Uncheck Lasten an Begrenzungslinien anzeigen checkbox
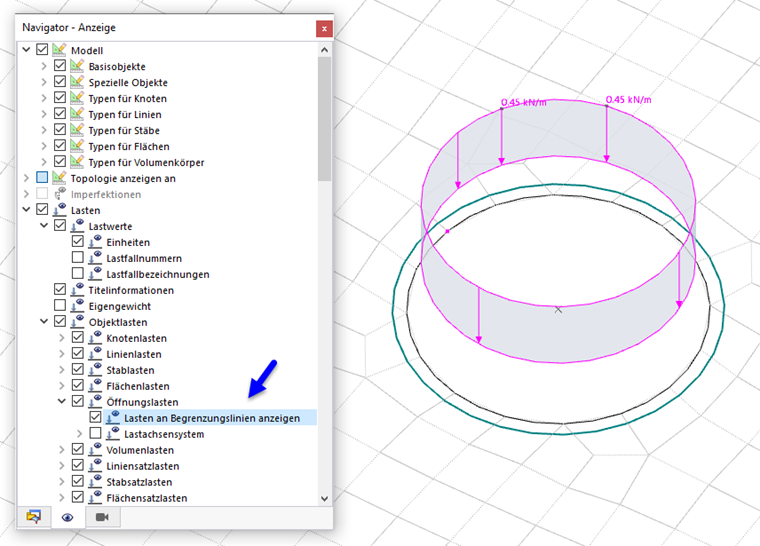Image resolution: width=760 pixels, height=546 pixels. (95, 417)
